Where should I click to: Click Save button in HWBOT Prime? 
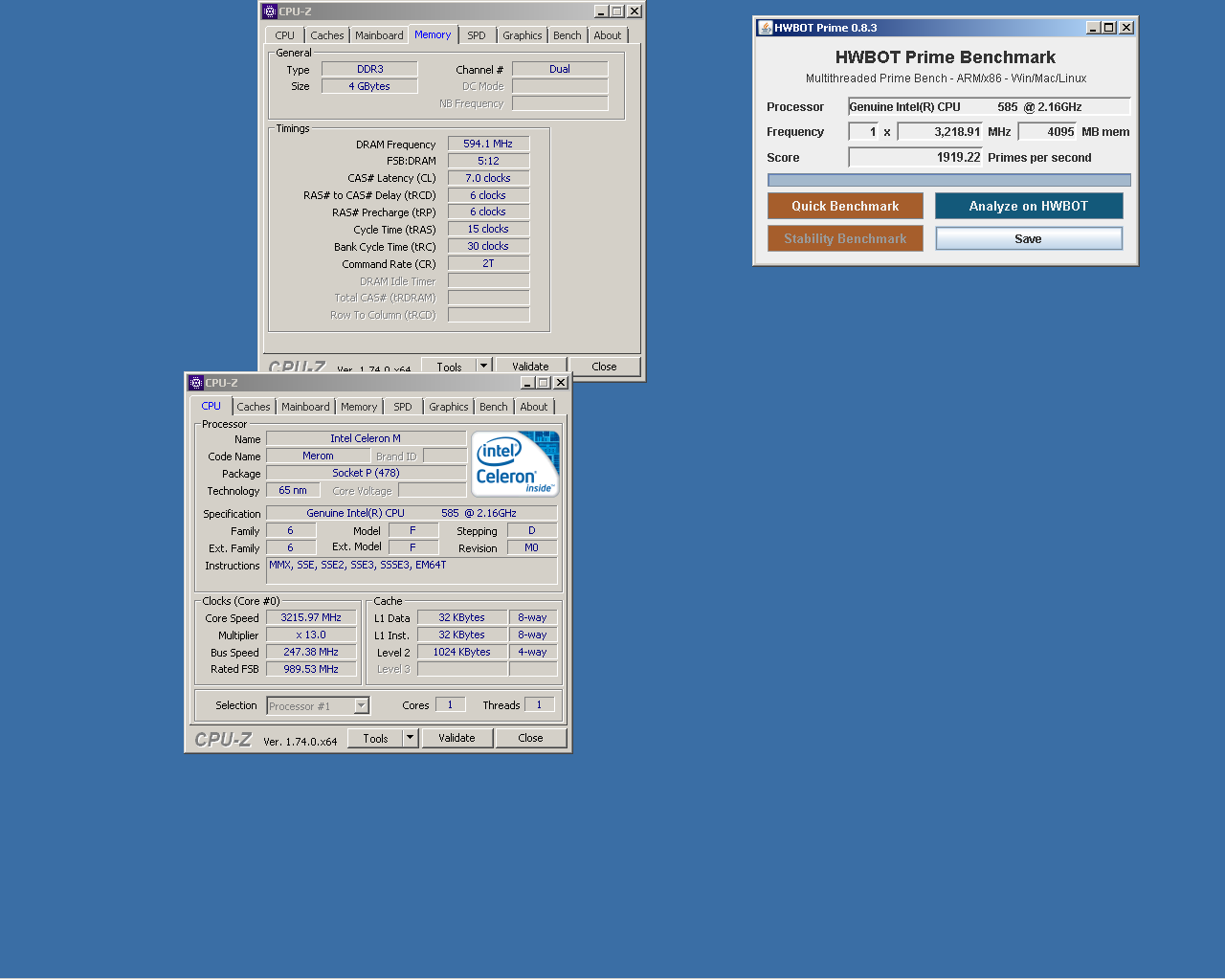[x=1029, y=238]
